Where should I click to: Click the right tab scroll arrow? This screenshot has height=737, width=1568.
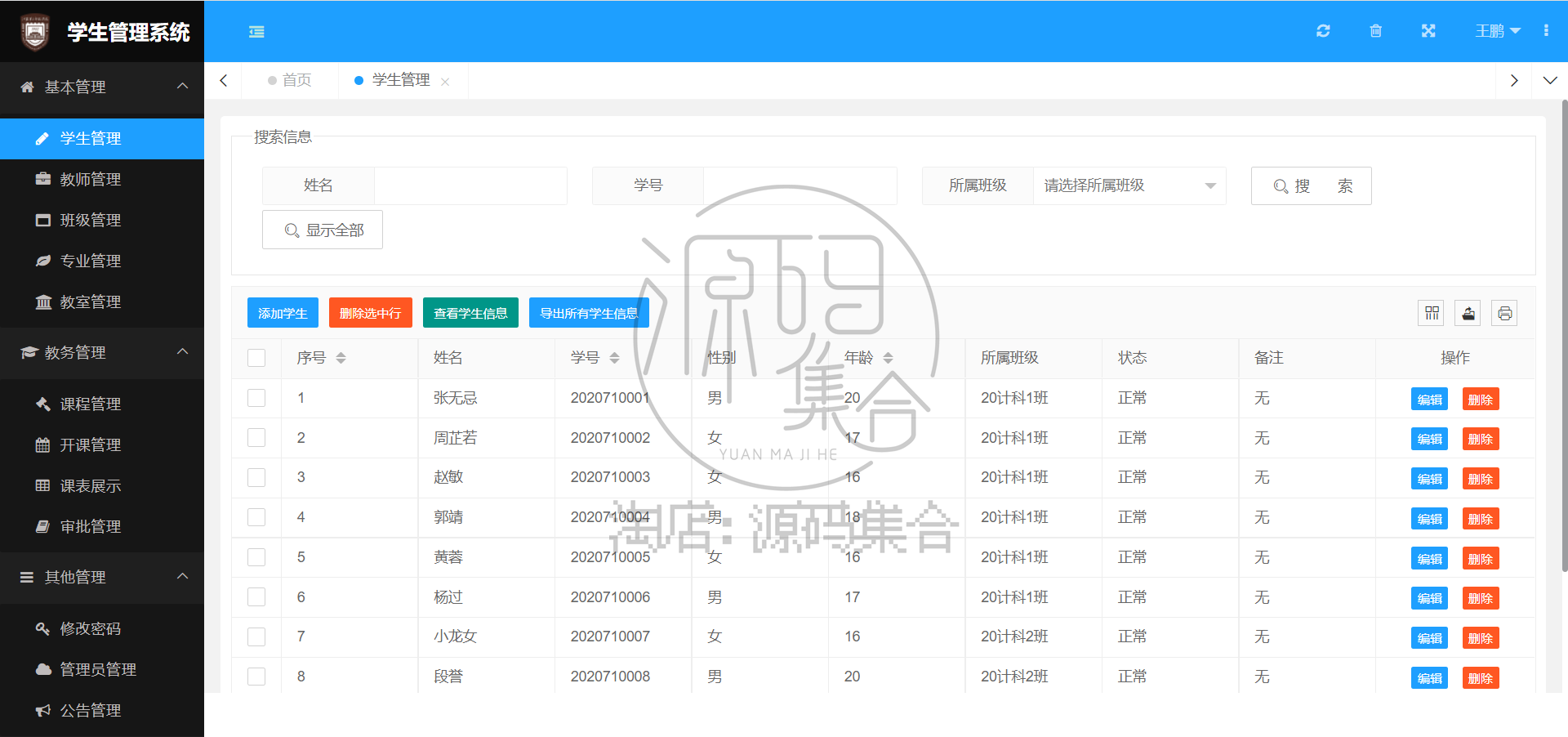[1514, 80]
